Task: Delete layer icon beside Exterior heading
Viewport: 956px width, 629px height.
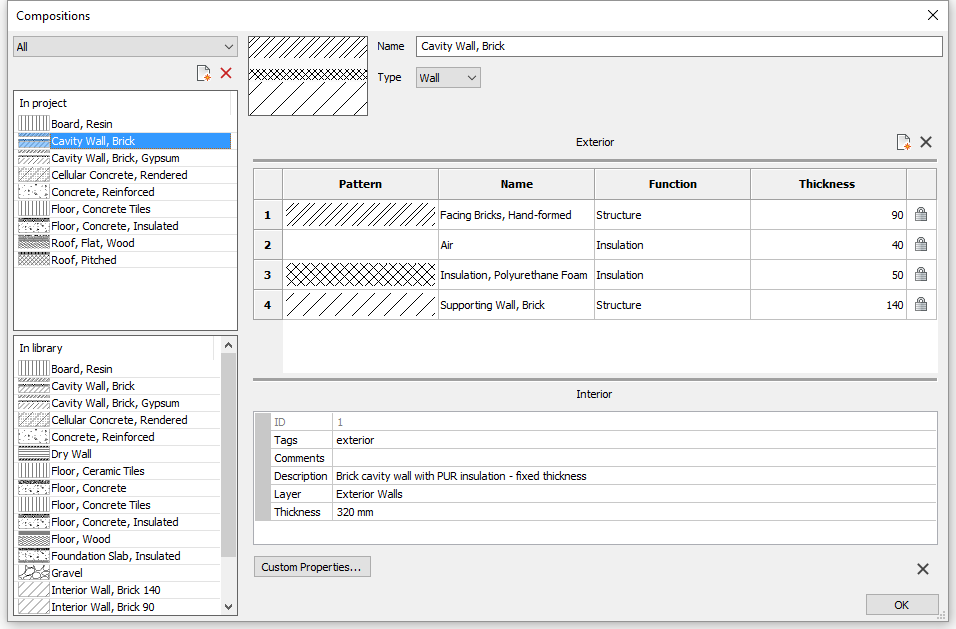Action: (x=926, y=143)
